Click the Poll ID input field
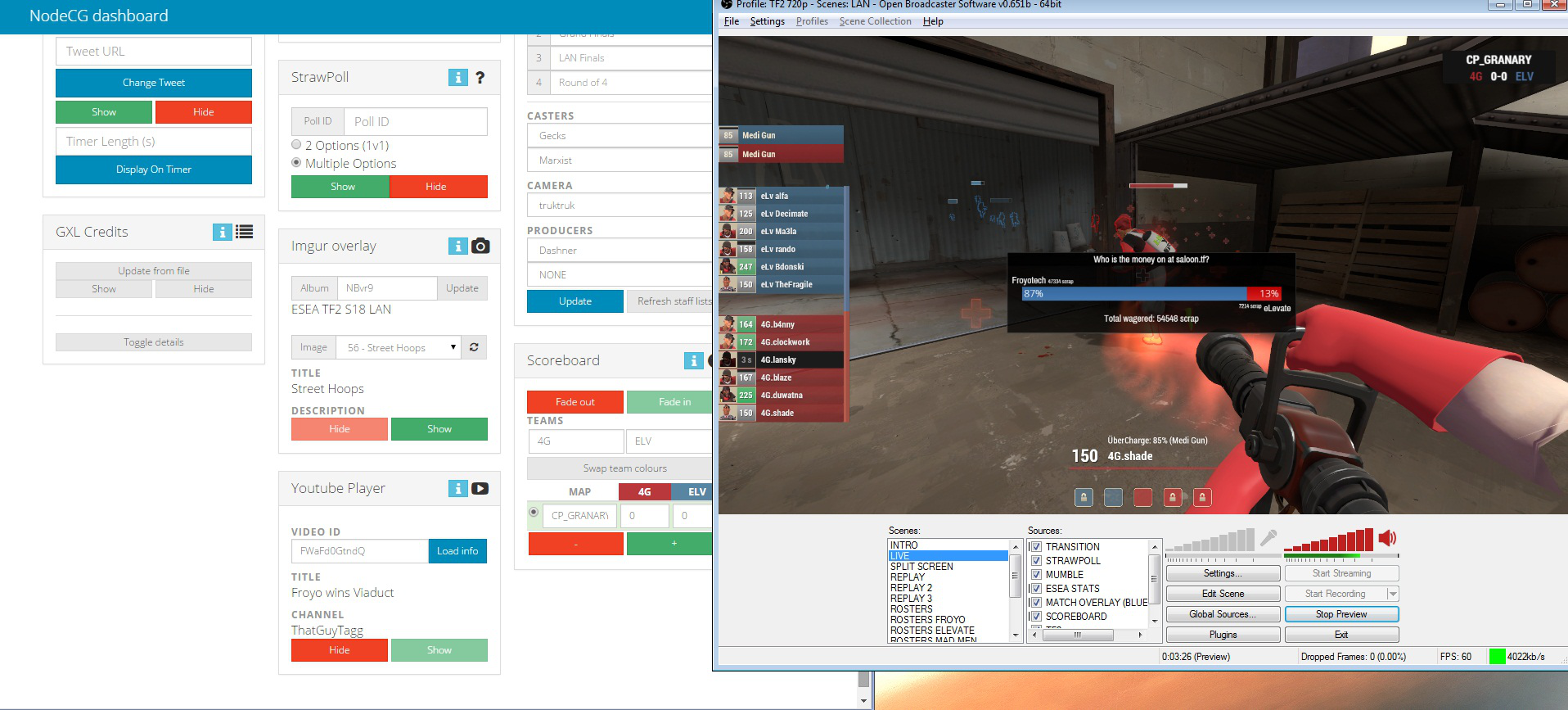 [416, 121]
